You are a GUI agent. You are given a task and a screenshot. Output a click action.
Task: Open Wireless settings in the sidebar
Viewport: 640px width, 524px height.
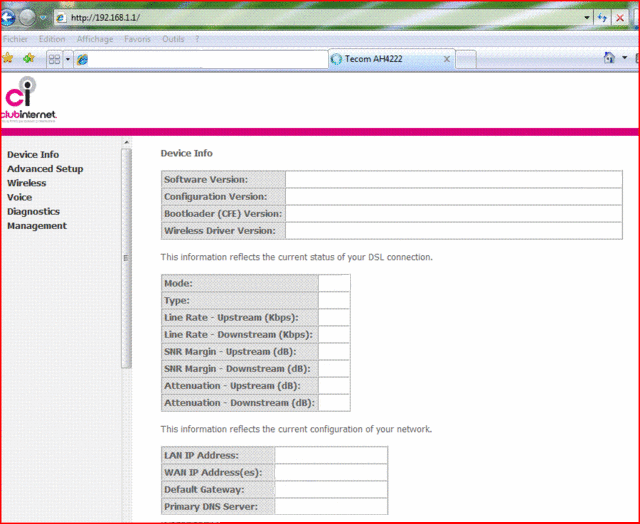(27, 183)
